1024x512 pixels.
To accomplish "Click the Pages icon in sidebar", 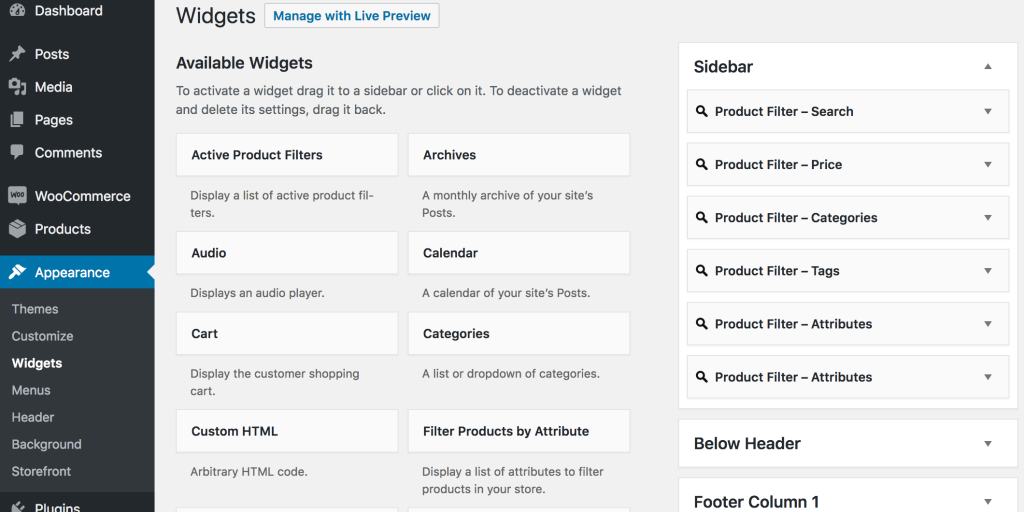I will click(17, 120).
